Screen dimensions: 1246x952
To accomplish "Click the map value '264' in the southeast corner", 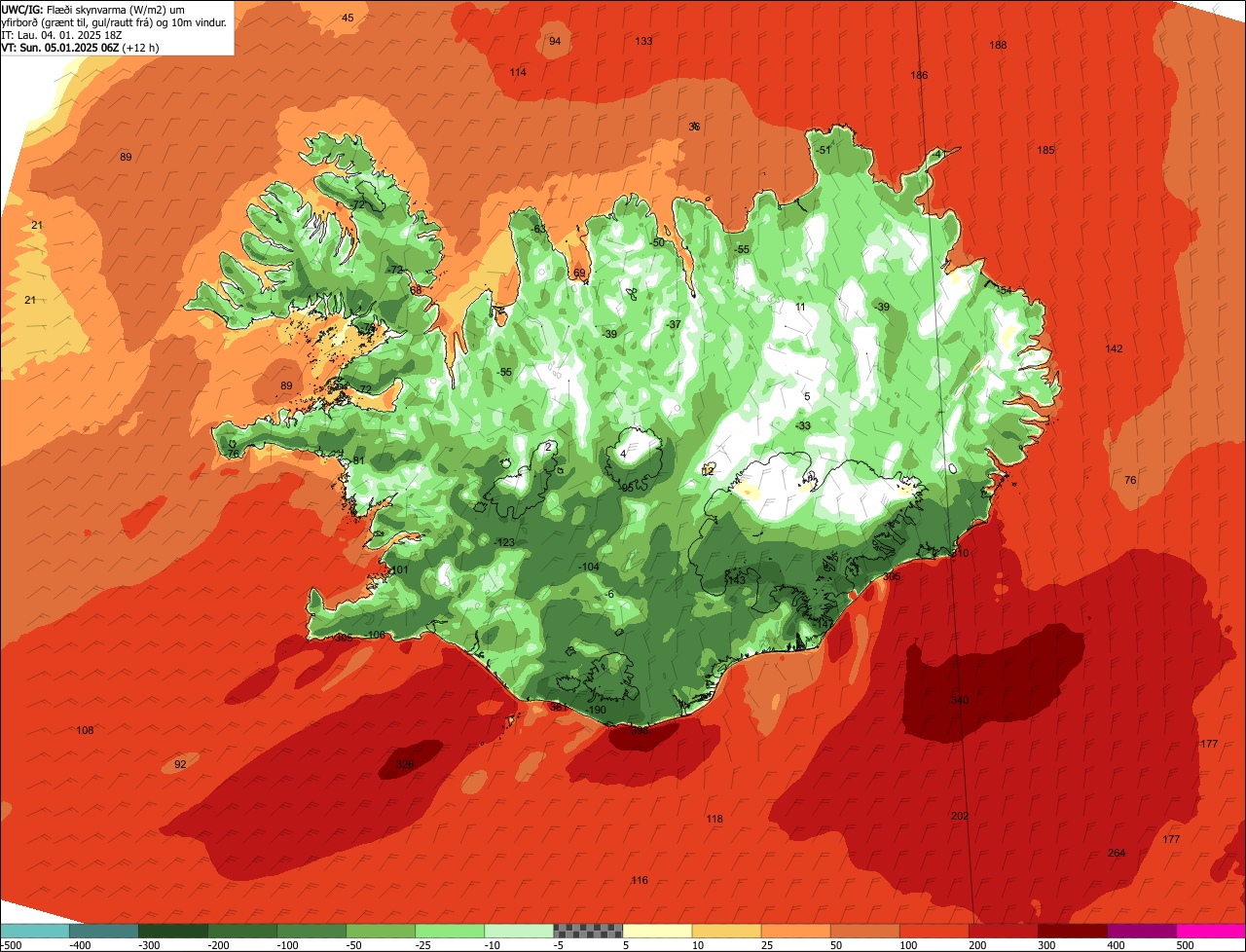I will click(x=1117, y=854).
